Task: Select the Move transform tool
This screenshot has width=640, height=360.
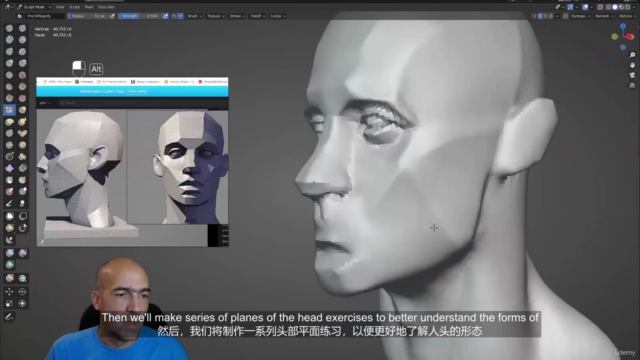Action: click(x=9, y=291)
